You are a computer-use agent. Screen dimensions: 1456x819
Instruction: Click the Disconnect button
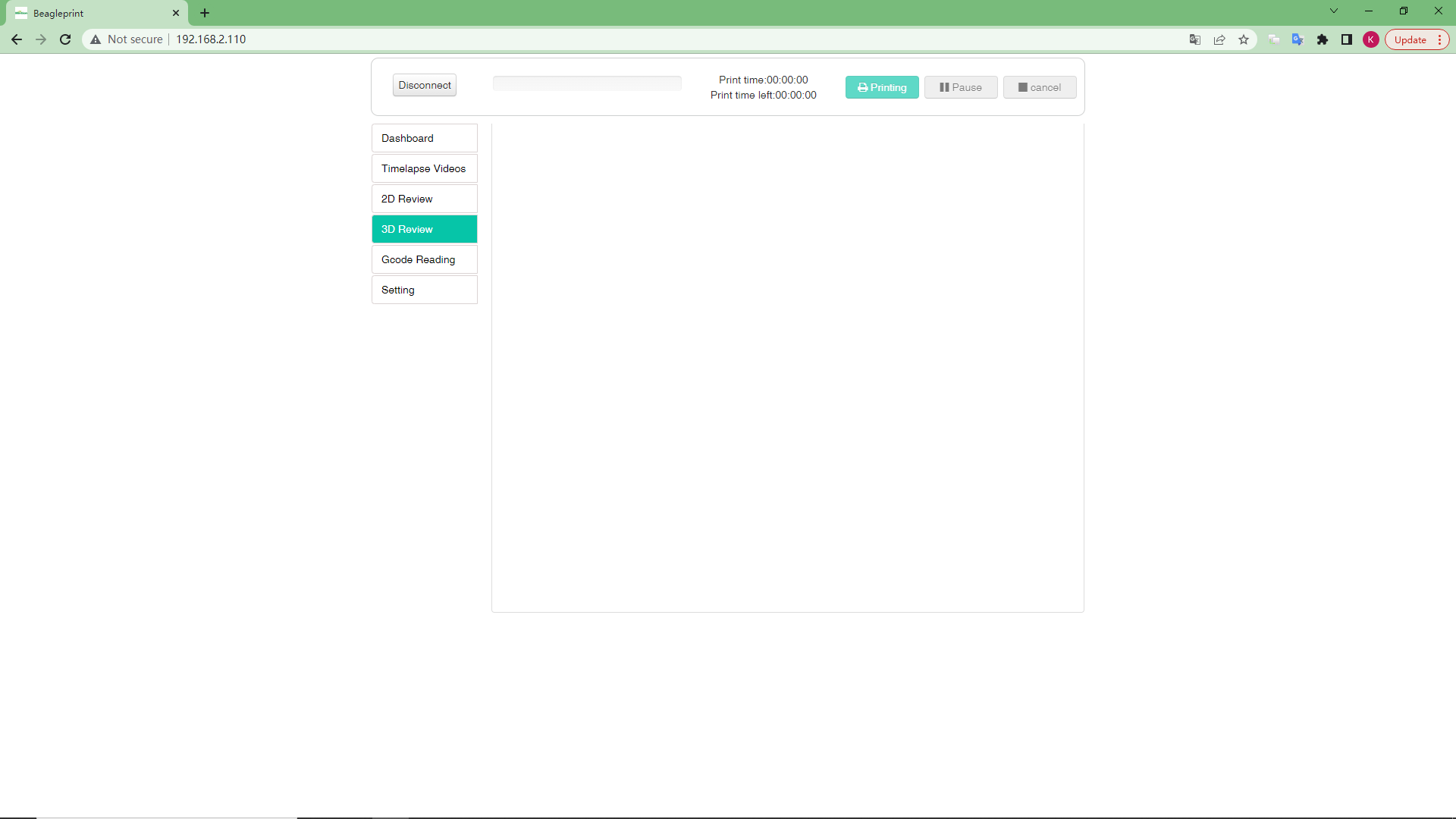[424, 85]
